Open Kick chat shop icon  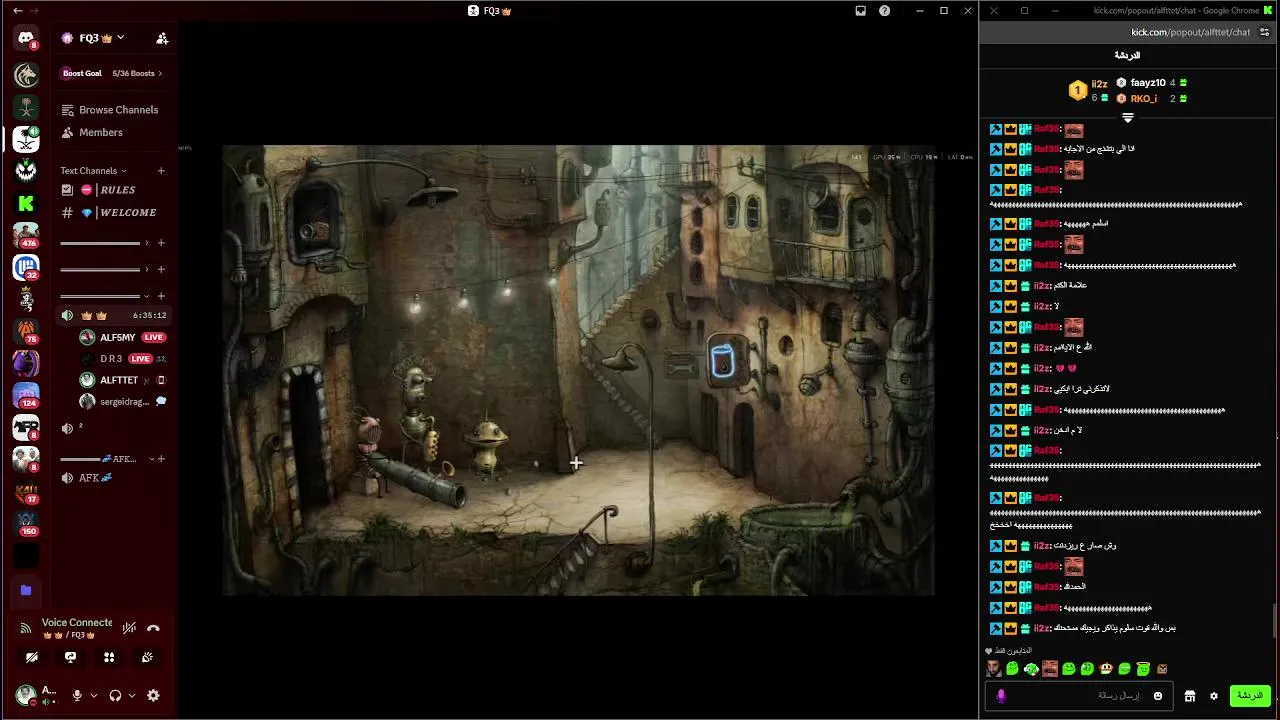tap(1190, 696)
